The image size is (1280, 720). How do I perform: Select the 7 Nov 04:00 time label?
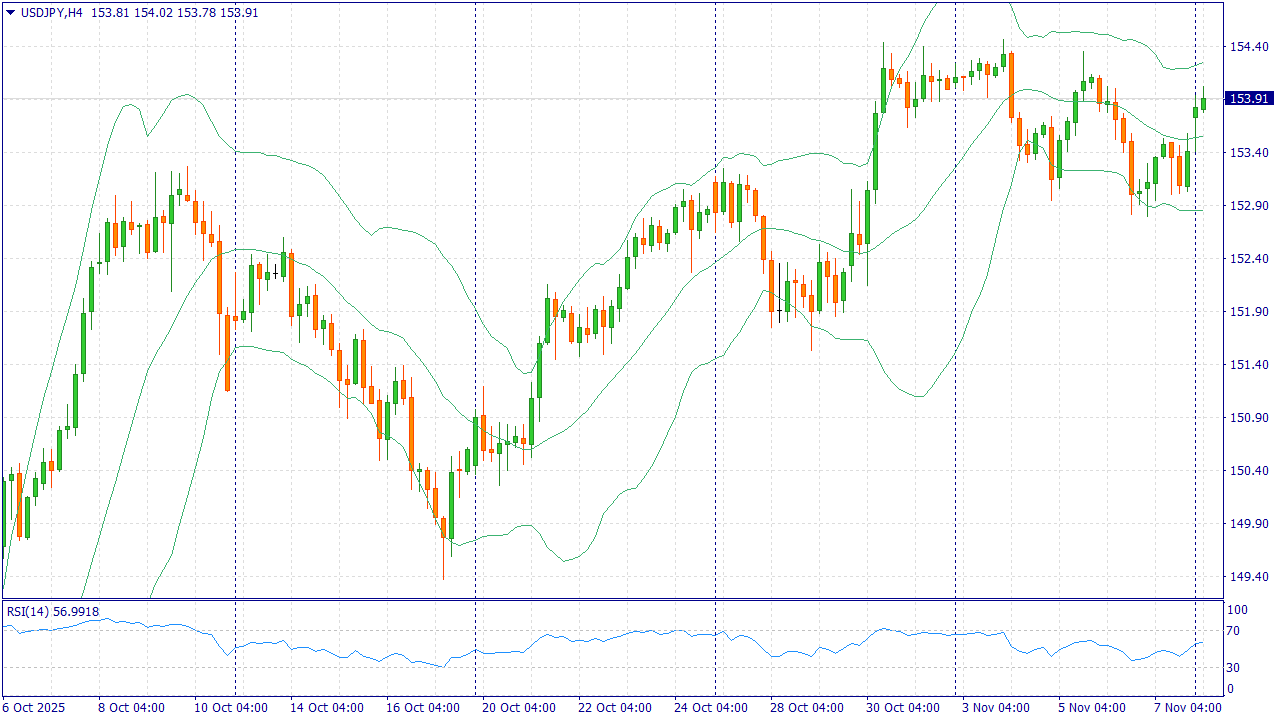1187,708
